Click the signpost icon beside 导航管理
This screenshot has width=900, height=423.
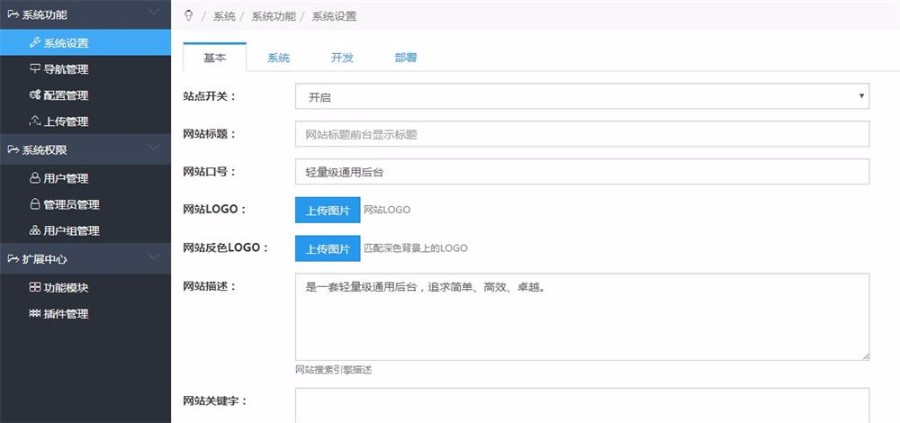(34, 69)
